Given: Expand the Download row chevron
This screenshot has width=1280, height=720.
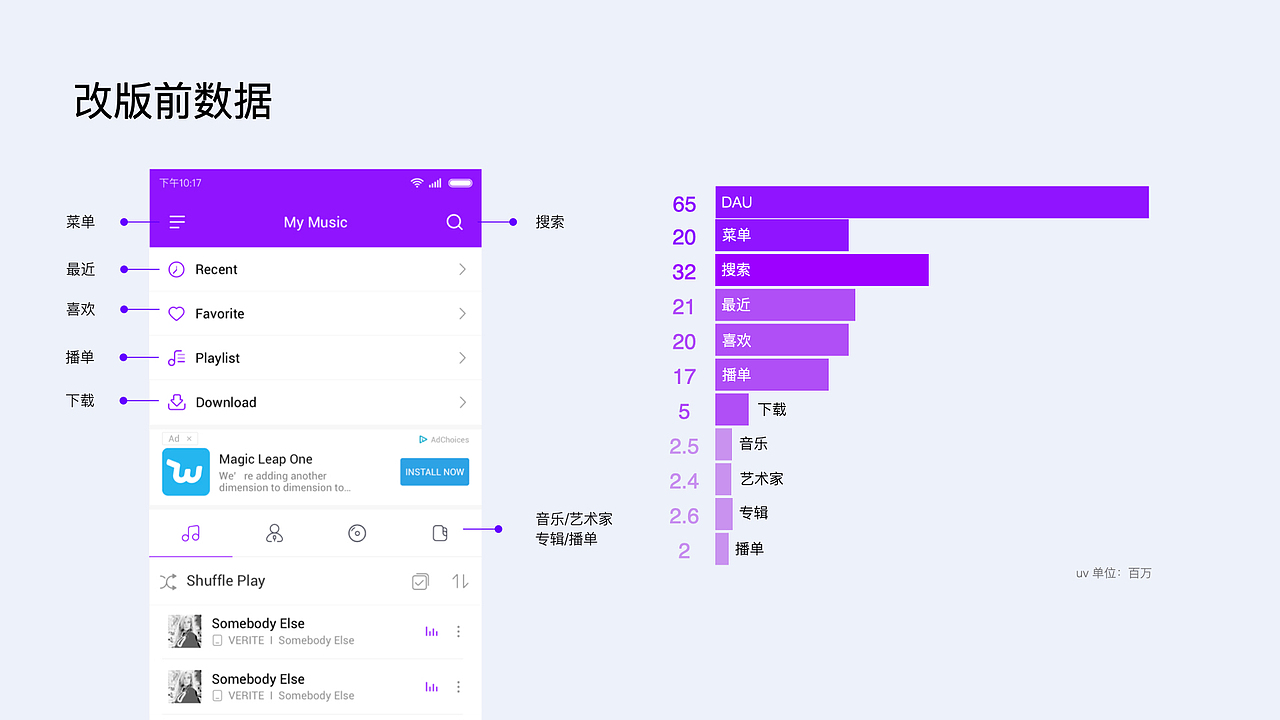Looking at the screenshot, I should (x=461, y=402).
